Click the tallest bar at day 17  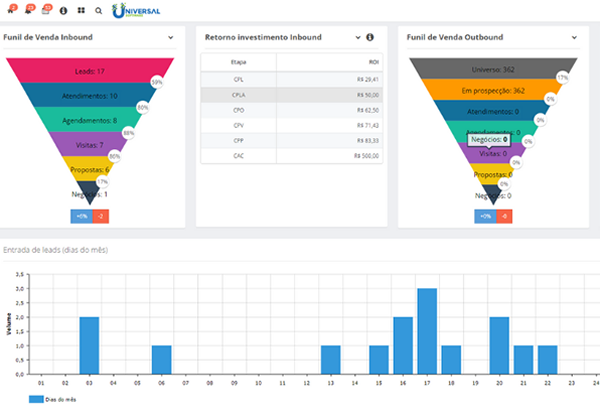pos(427,331)
